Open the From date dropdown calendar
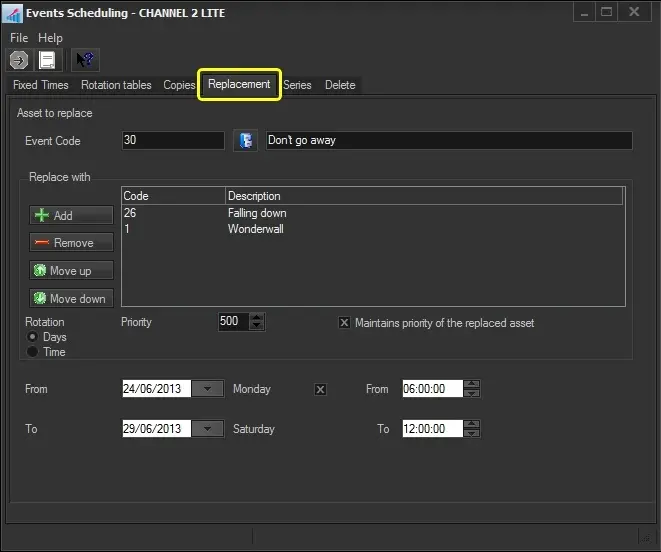 click(x=207, y=389)
